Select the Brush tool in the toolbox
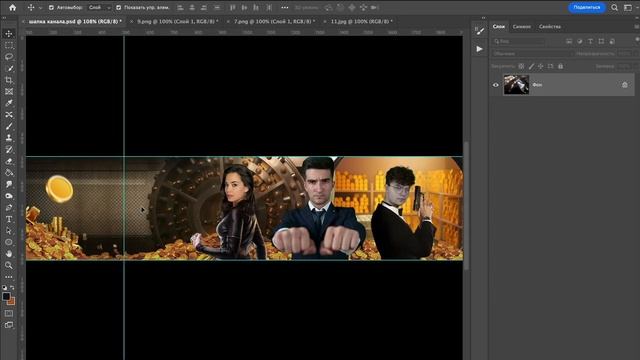The image size is (640, 360). point(9,126)
